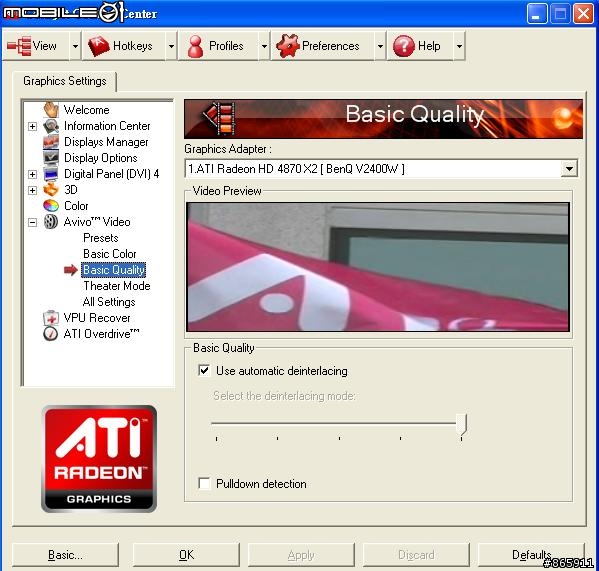Select VPU Recover text in tree
Image resolution: width=599 pixels, height=571 pixels.
(97, 318)
